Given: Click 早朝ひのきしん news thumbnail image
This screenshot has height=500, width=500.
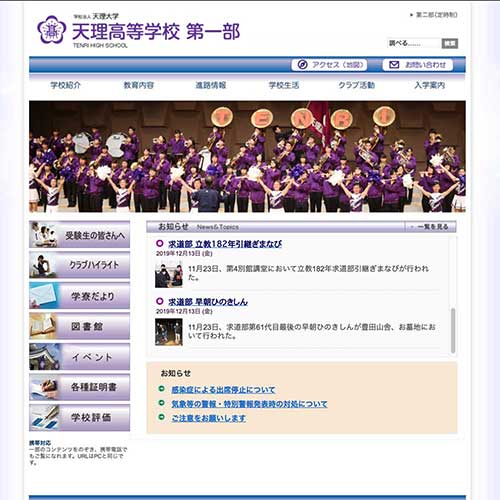Looking at the screenshot, I should (x=169, y=332).
